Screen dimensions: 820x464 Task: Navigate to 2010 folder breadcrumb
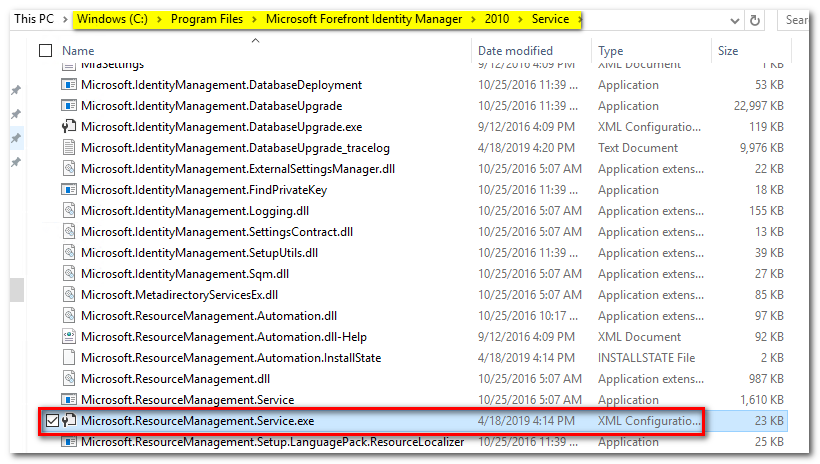497,19
